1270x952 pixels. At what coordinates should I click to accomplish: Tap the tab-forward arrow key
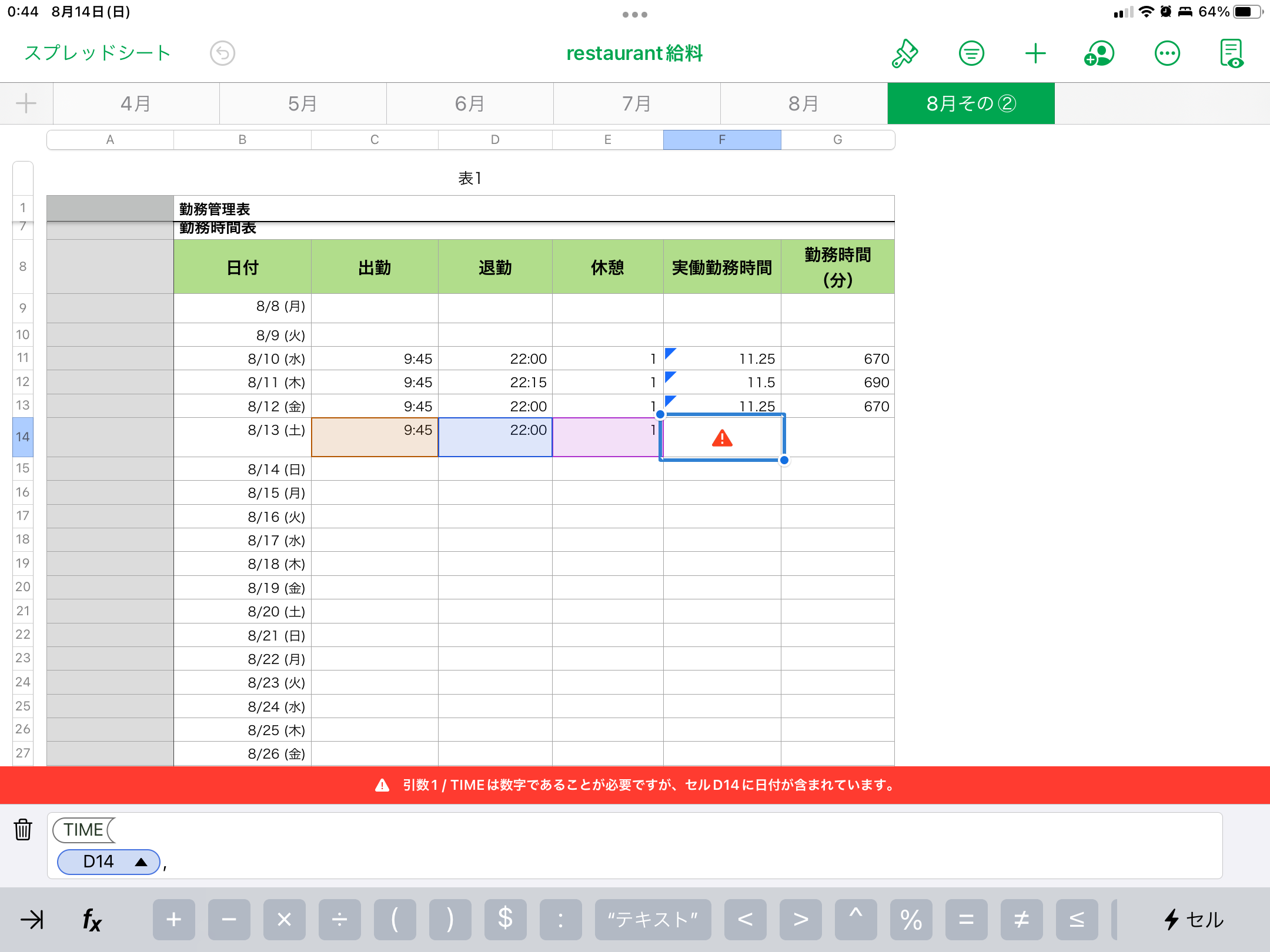(32, 919)
